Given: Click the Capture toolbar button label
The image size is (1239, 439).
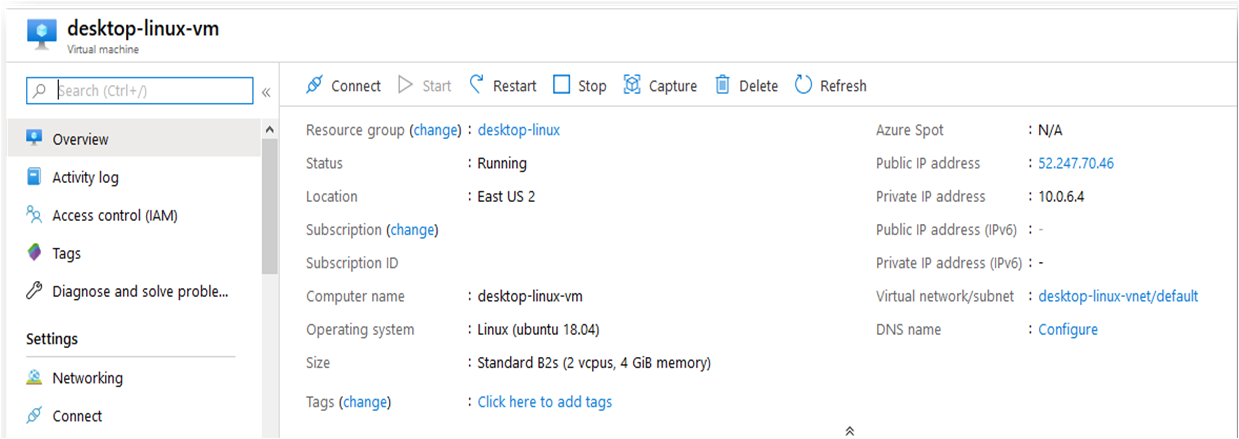Looking at the screenshot, I should 673,86.
